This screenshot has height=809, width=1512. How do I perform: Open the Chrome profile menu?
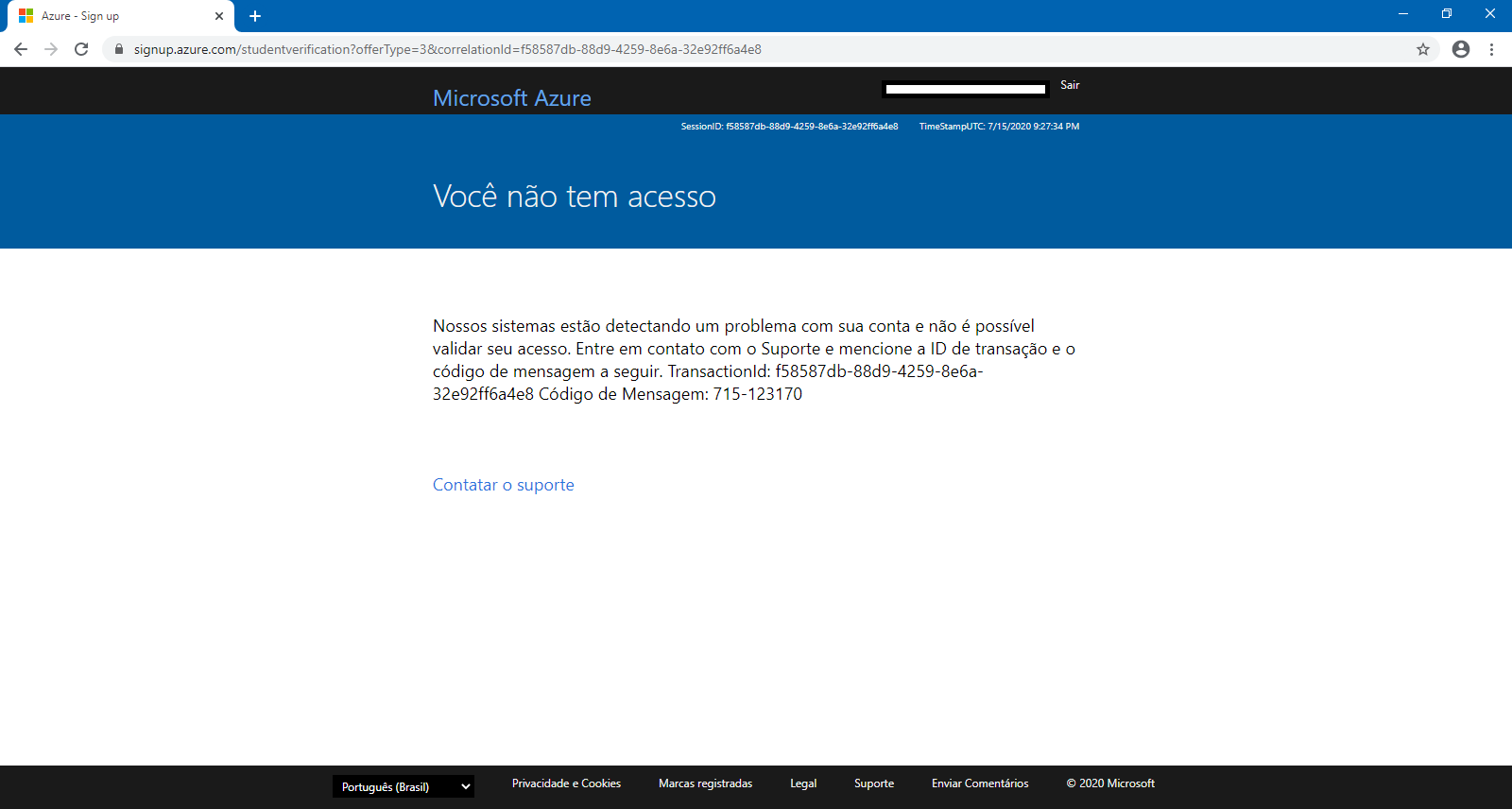pos(1461,49)
